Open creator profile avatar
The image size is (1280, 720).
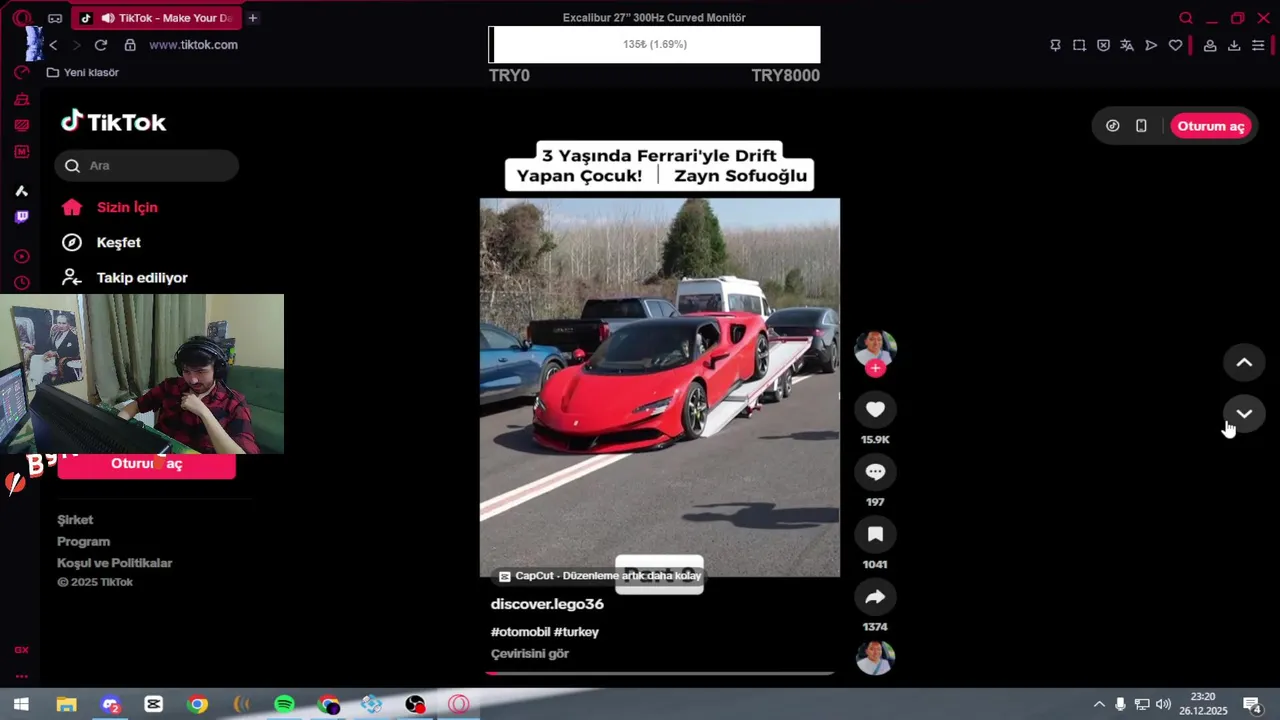pos(875,347)
